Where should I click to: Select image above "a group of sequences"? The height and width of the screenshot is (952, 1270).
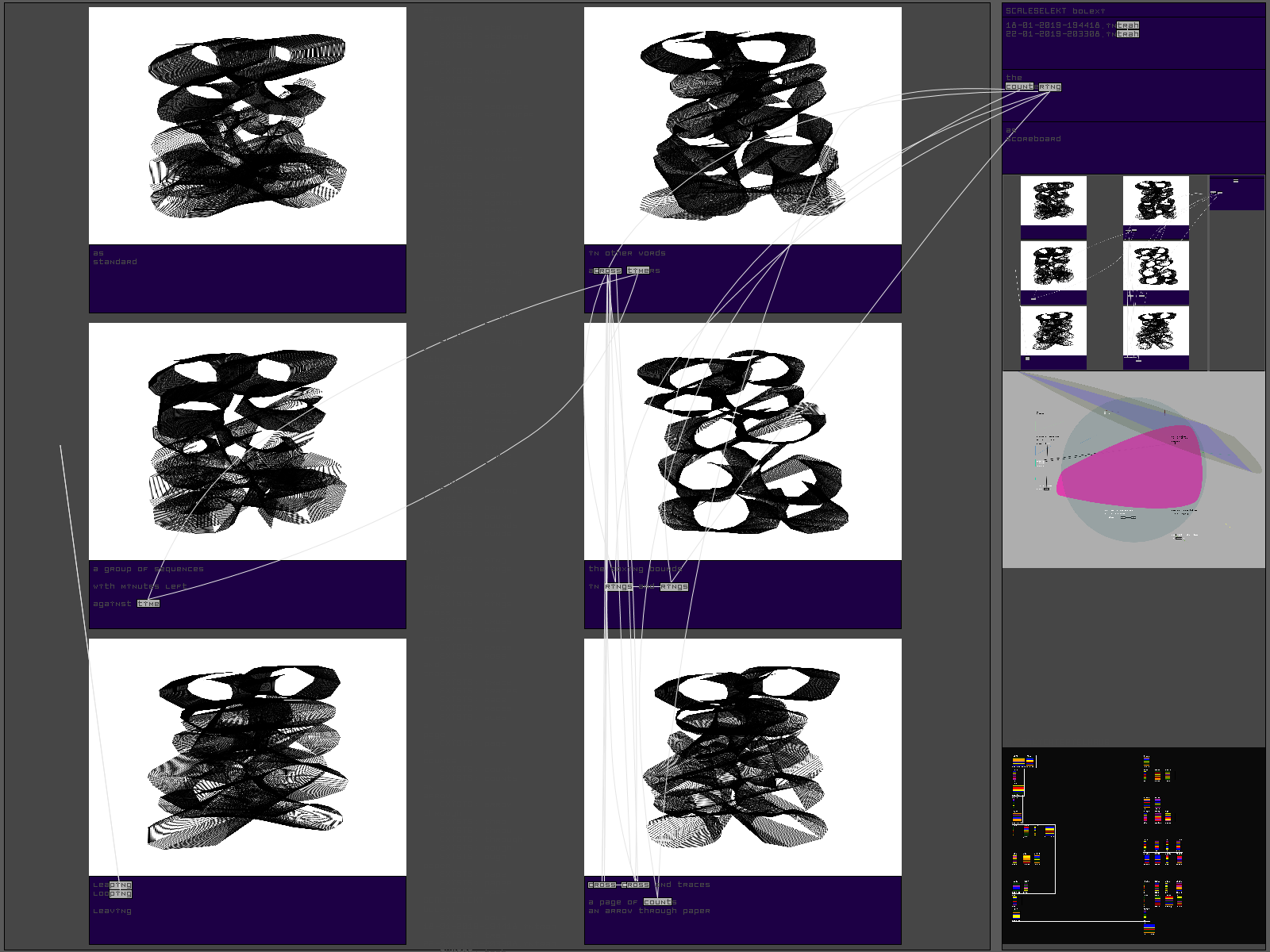[x=248, y=441]
